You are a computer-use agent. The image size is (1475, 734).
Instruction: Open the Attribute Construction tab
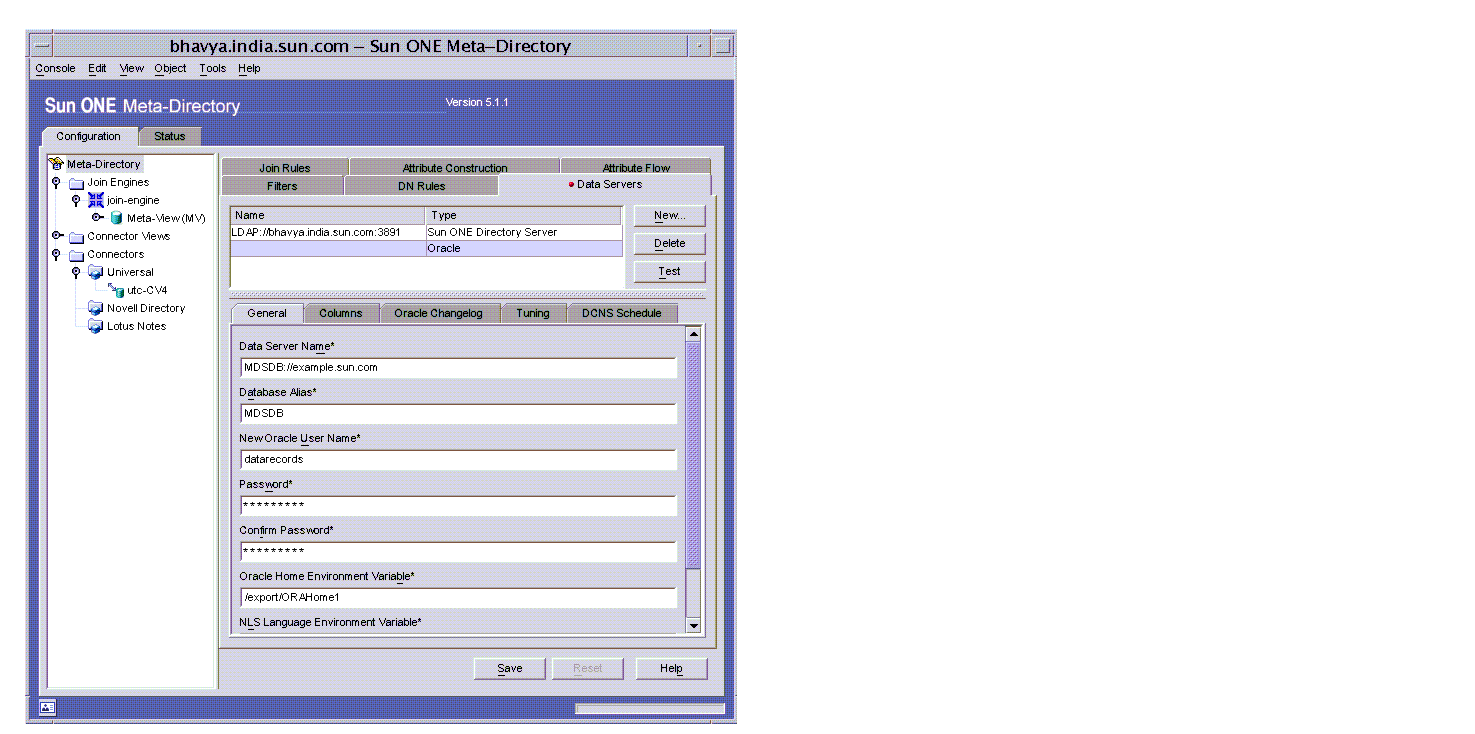pyautogui.click(x=455, y=168)
